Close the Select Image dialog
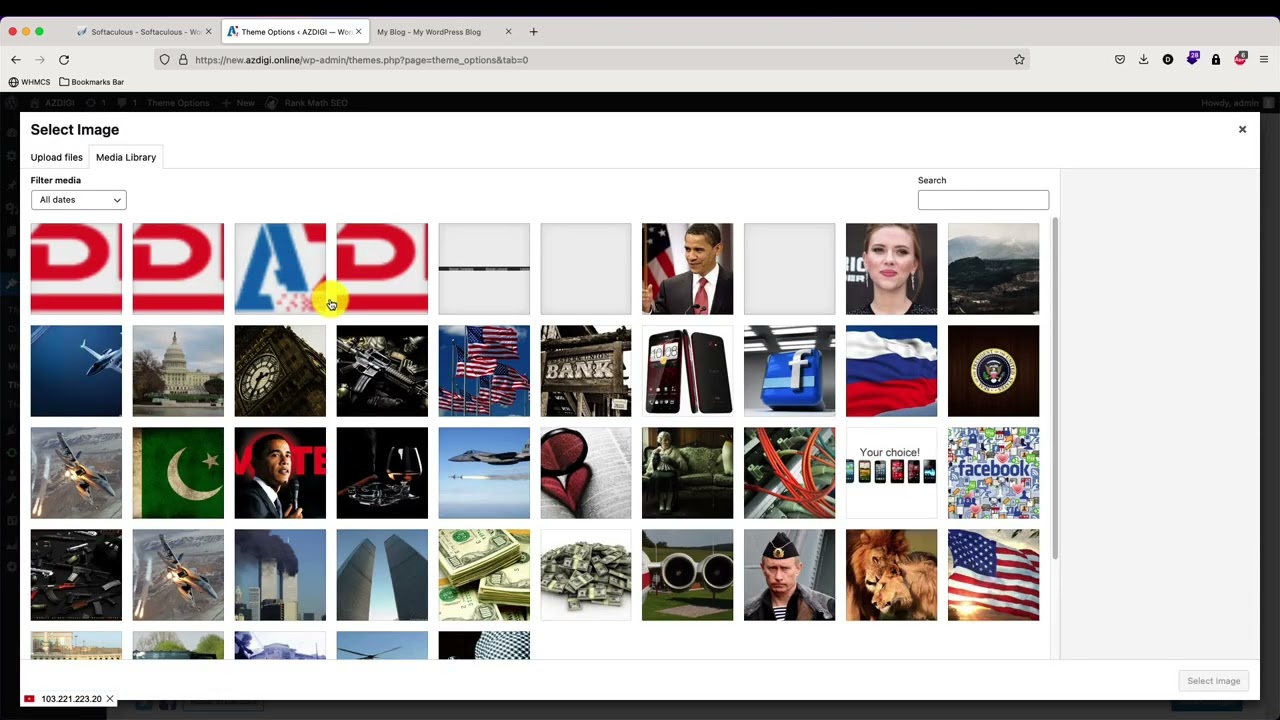 tap(1242, 129)
